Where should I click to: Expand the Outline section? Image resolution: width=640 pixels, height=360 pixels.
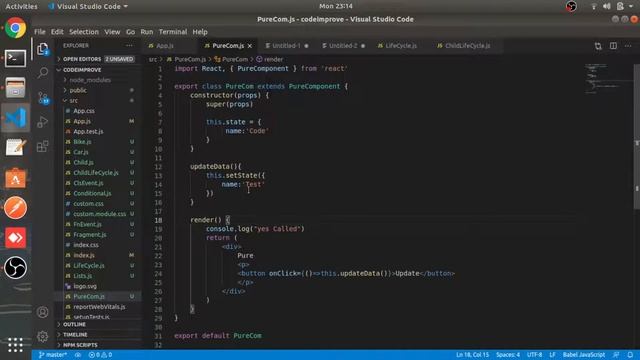tap(98, 324)
